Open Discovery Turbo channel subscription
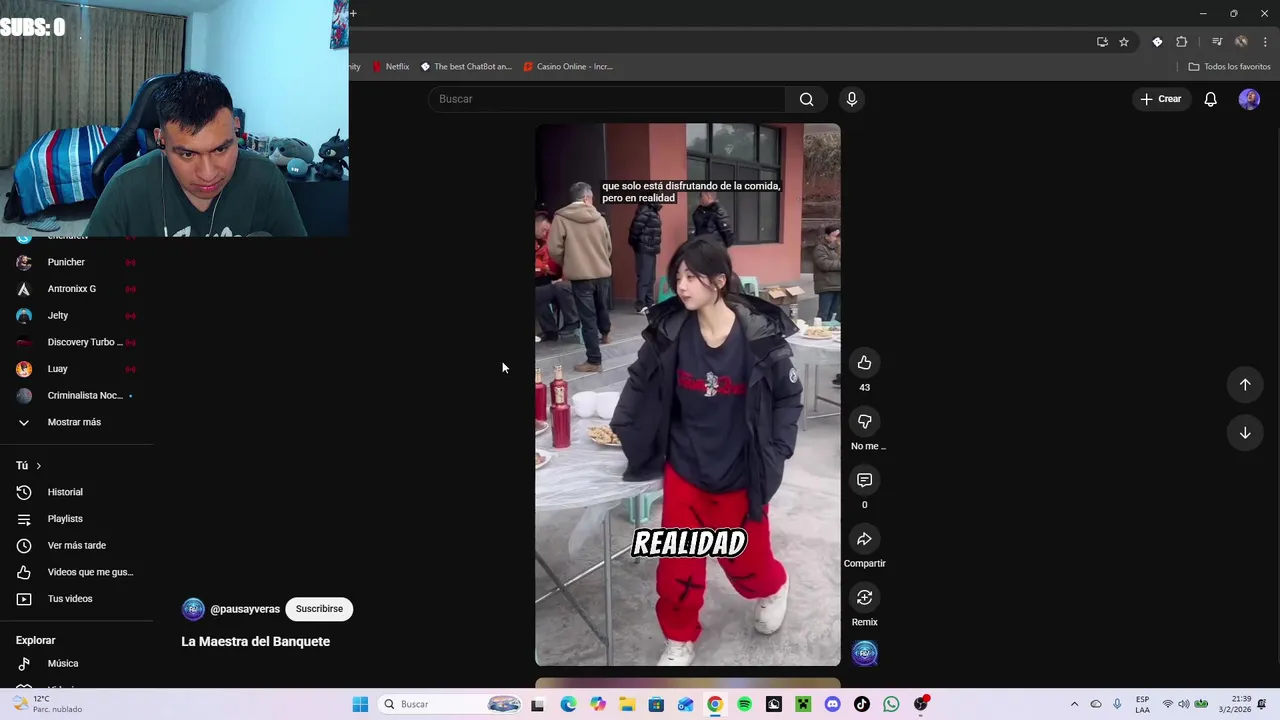The width and height of the screenshot is (1280, 720). (76, 342)
